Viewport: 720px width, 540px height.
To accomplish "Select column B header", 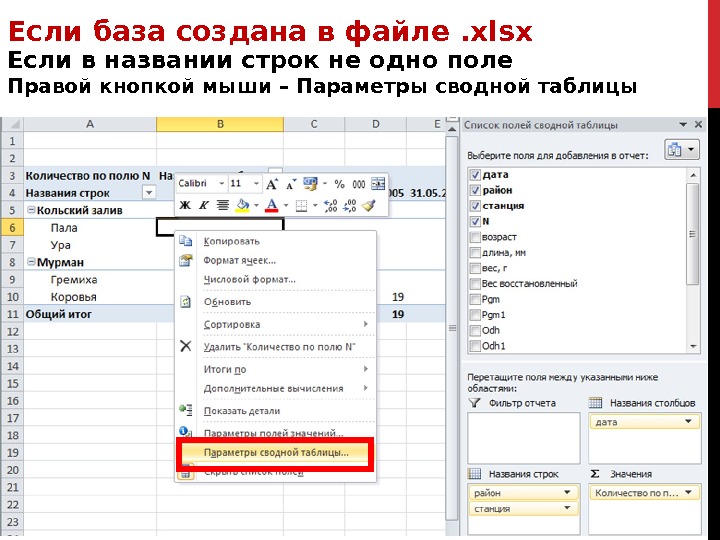I will (220, 124).
